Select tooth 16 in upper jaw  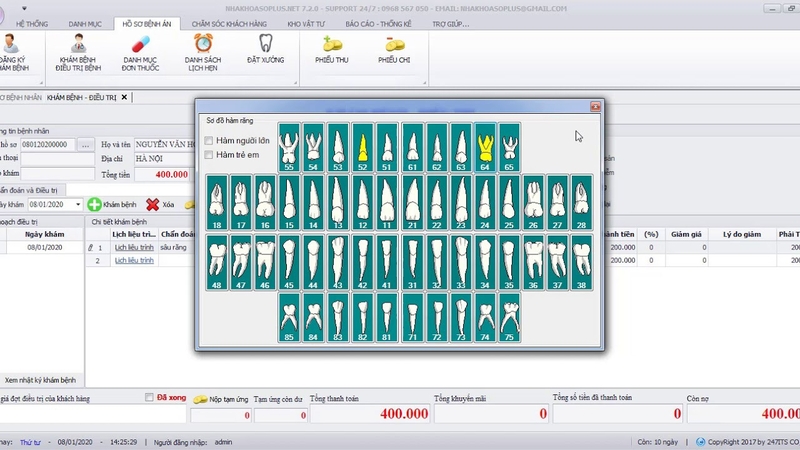pyautogui.click(x=265, y=203)
